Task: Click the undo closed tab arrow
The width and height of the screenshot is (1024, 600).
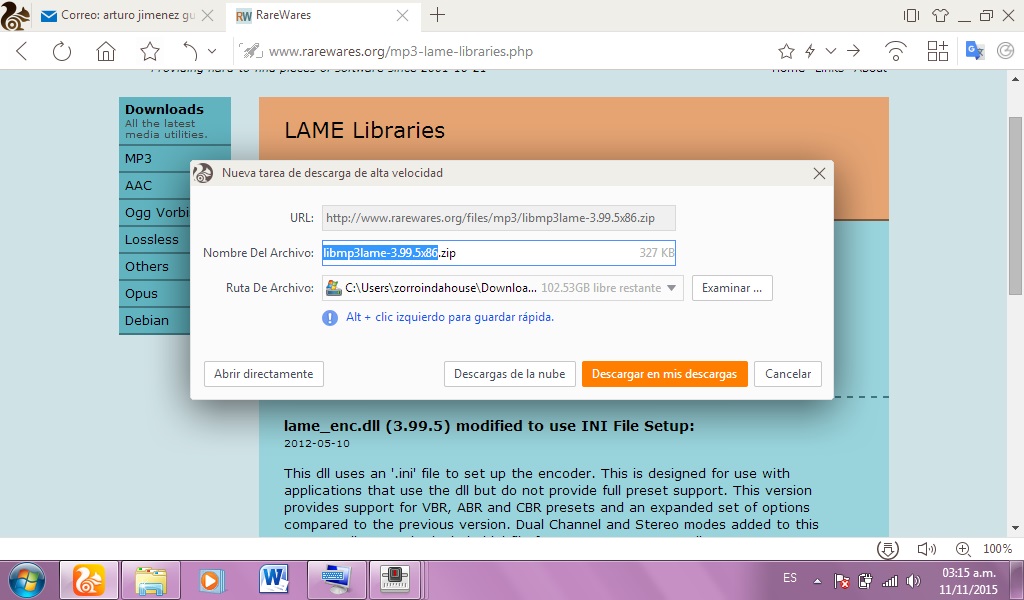Action: 190,51
